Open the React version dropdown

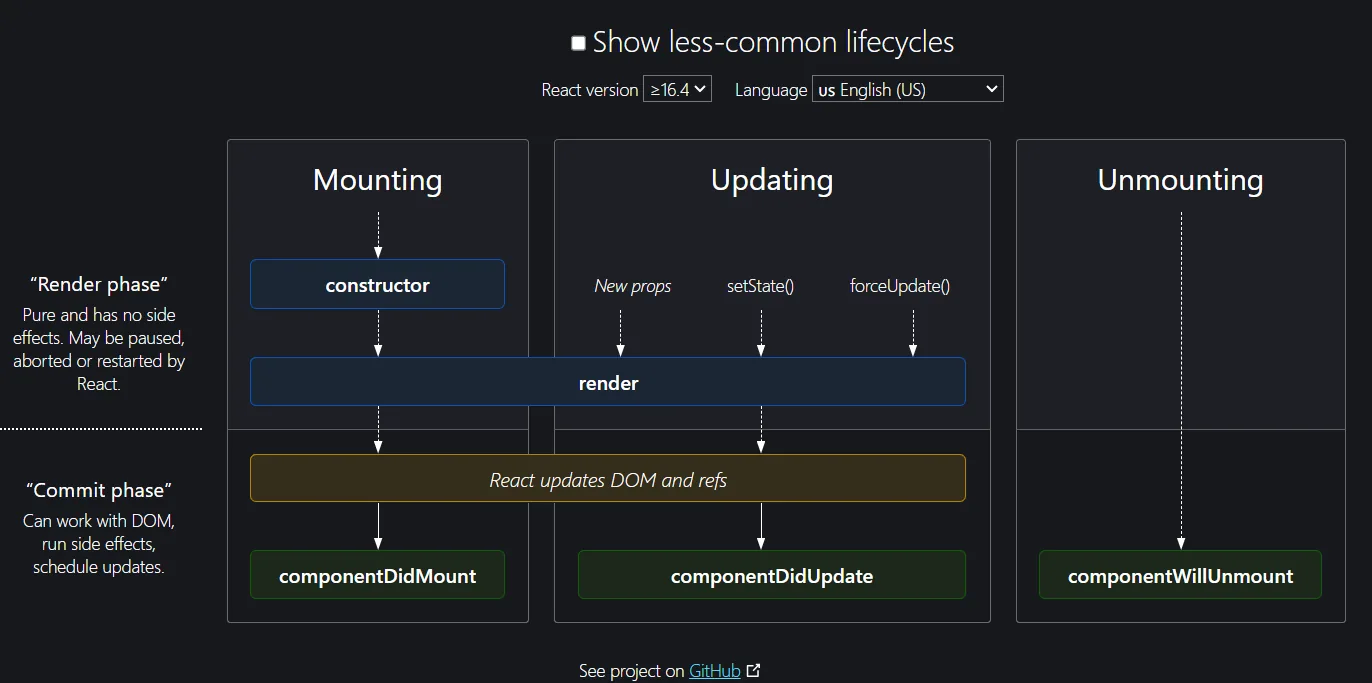click(677, 89)
